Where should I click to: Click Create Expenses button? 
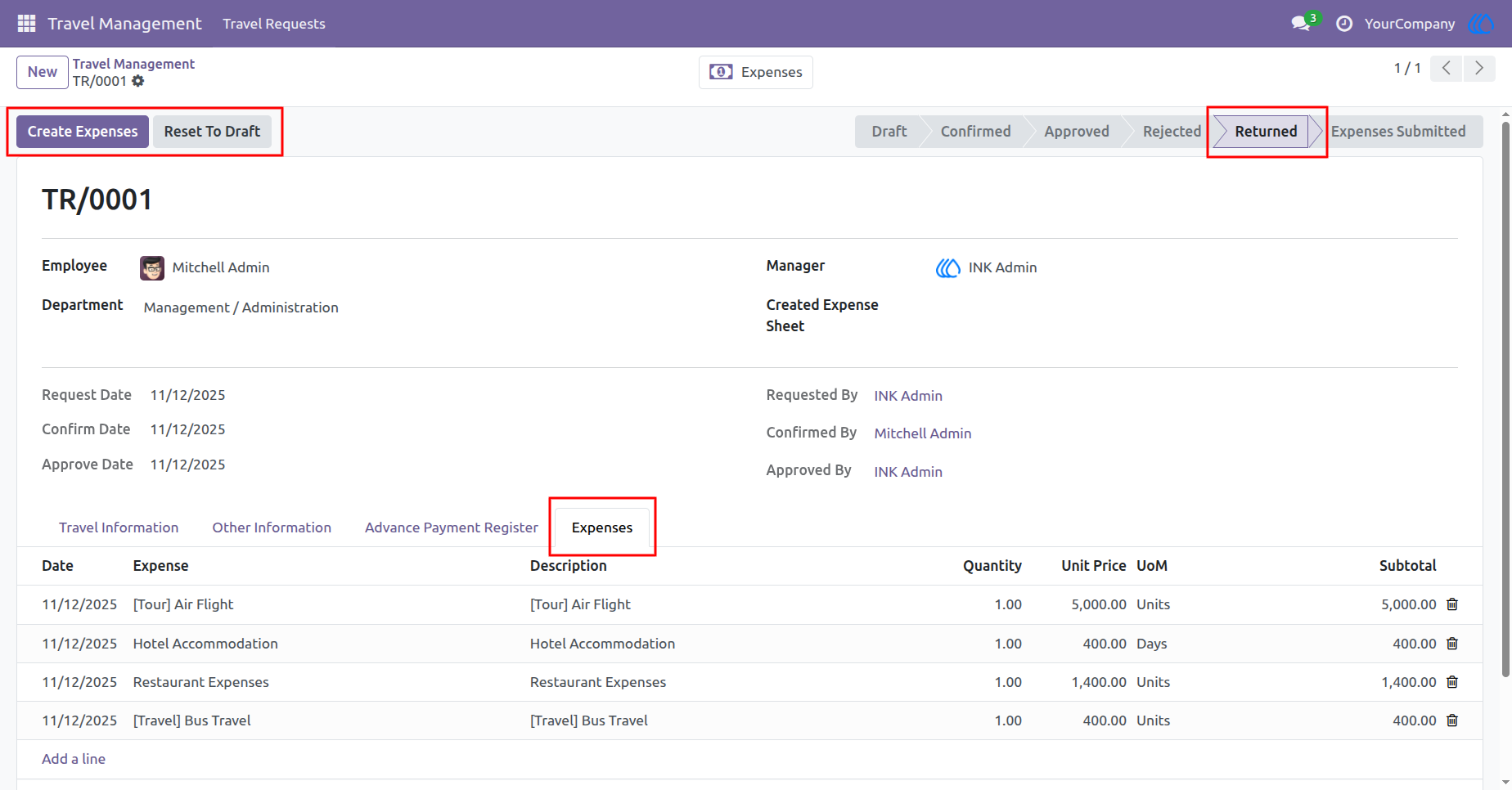(83, 132)
